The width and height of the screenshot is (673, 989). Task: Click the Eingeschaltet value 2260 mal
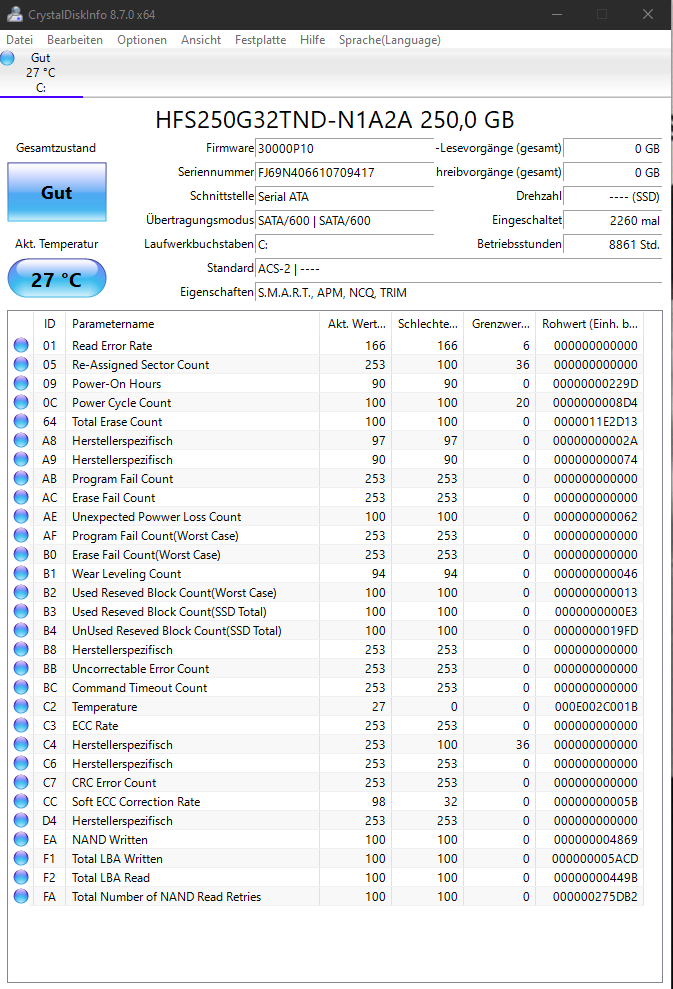(612, 221)
